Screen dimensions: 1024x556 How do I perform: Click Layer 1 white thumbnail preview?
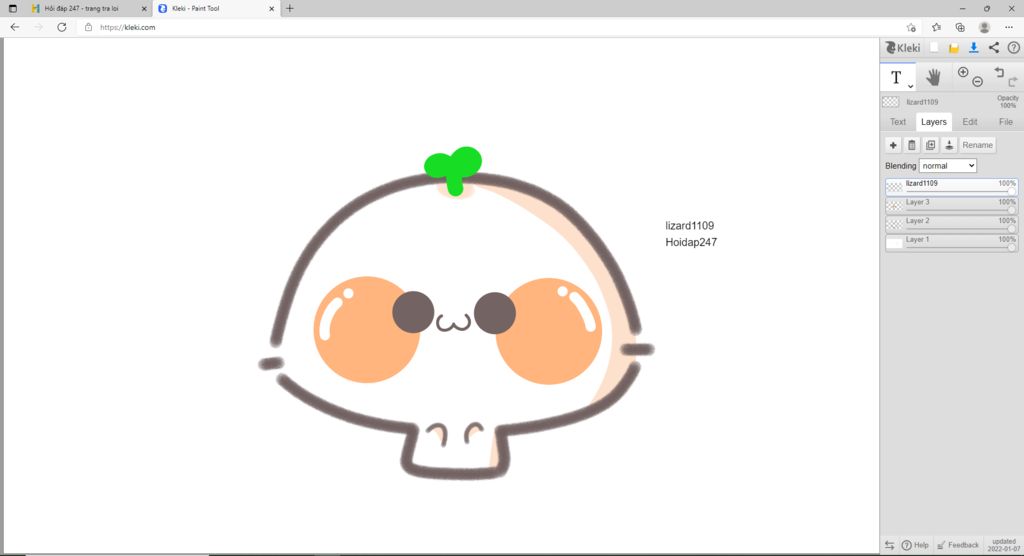pyautogui.click(x=894, y=244)
